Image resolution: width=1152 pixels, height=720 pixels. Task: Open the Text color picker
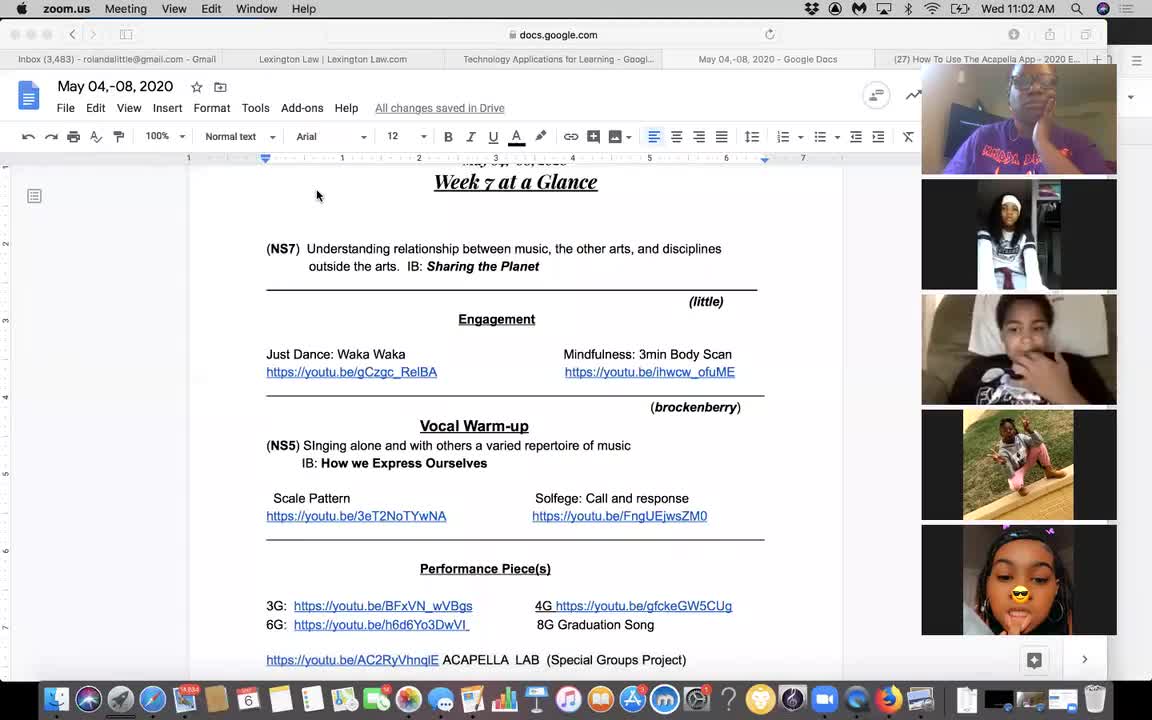click(516, 136)
